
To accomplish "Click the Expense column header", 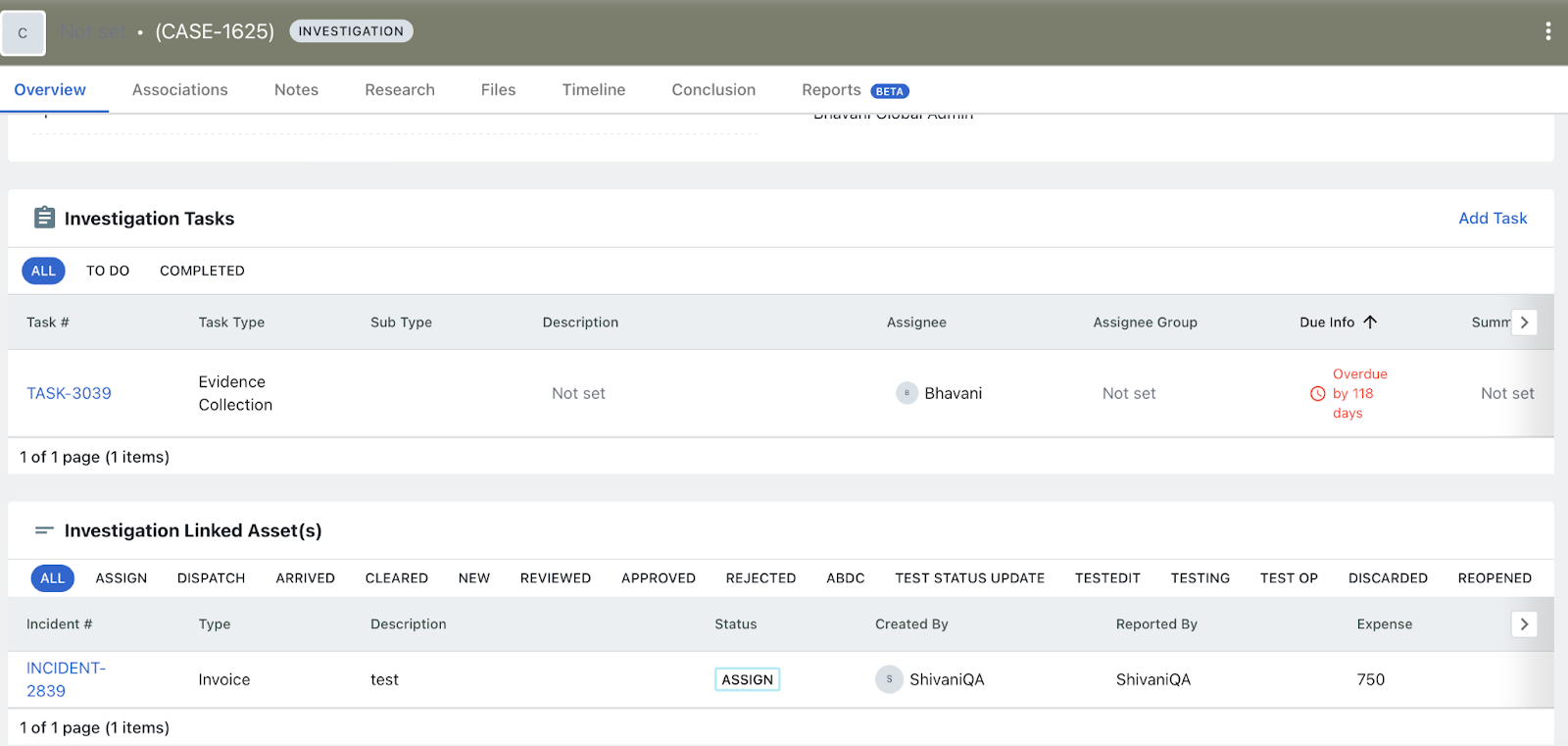I will tap(1385, 624).
